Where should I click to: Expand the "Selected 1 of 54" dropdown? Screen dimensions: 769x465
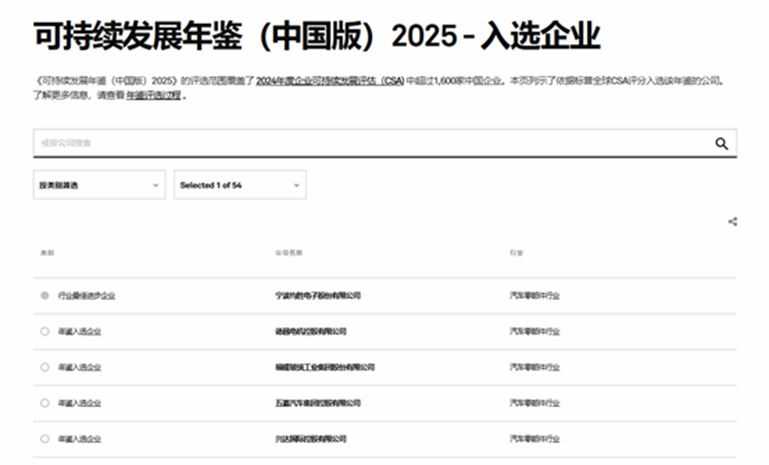240,185
